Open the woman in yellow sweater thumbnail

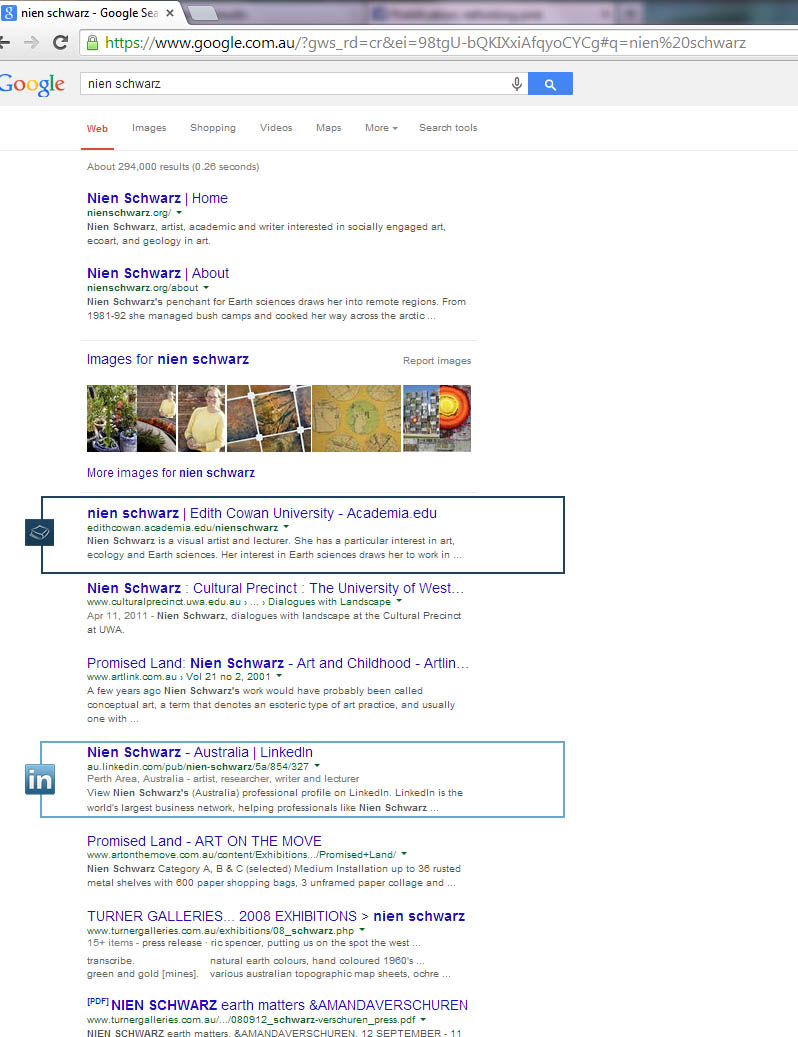click(x=202, y=419)
